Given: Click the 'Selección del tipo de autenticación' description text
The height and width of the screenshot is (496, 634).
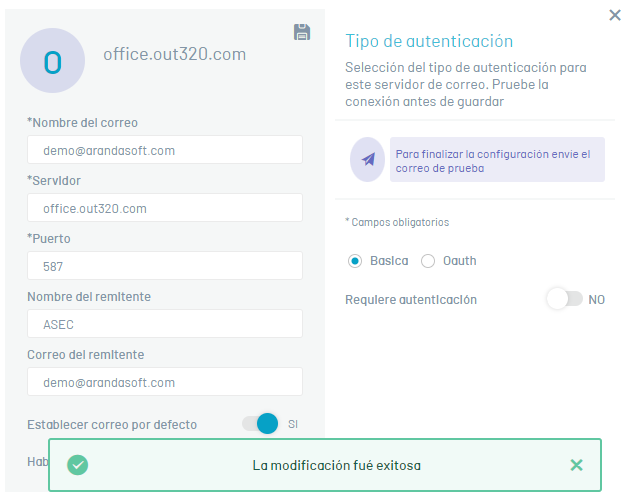Looking at the screenshot, I should [466, 84].
